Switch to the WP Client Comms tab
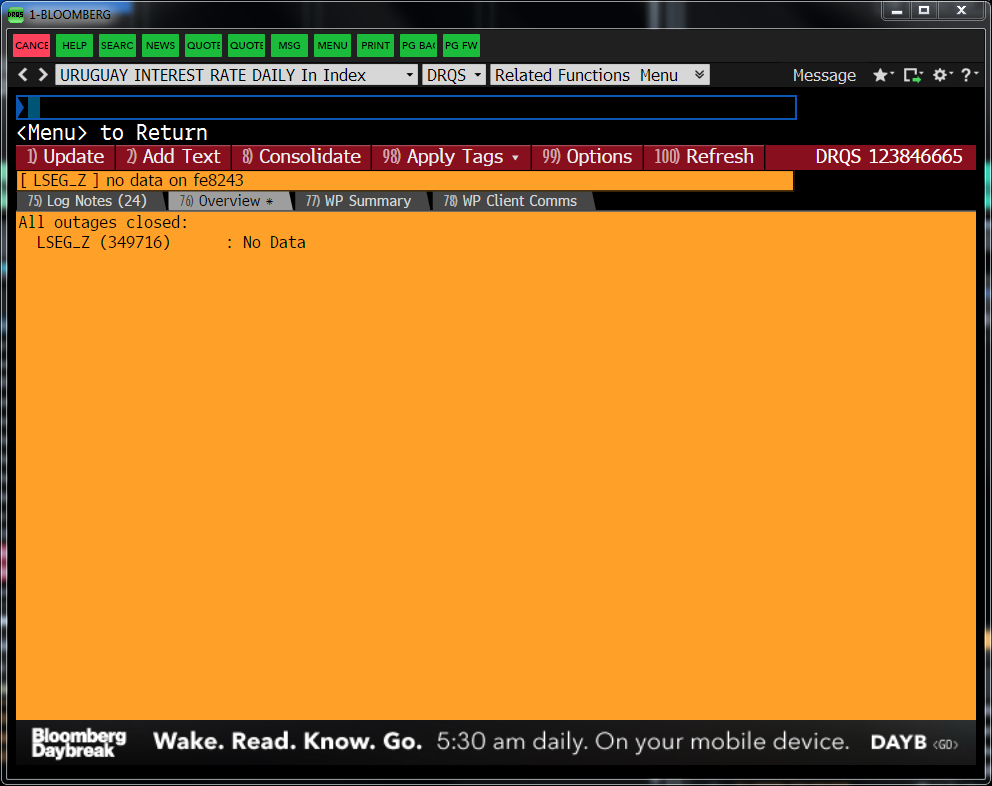 (x=511, y=201)
